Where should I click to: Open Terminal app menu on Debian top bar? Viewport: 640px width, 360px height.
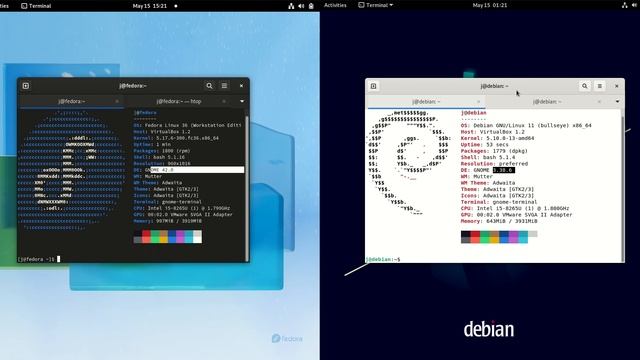[376, 5]
